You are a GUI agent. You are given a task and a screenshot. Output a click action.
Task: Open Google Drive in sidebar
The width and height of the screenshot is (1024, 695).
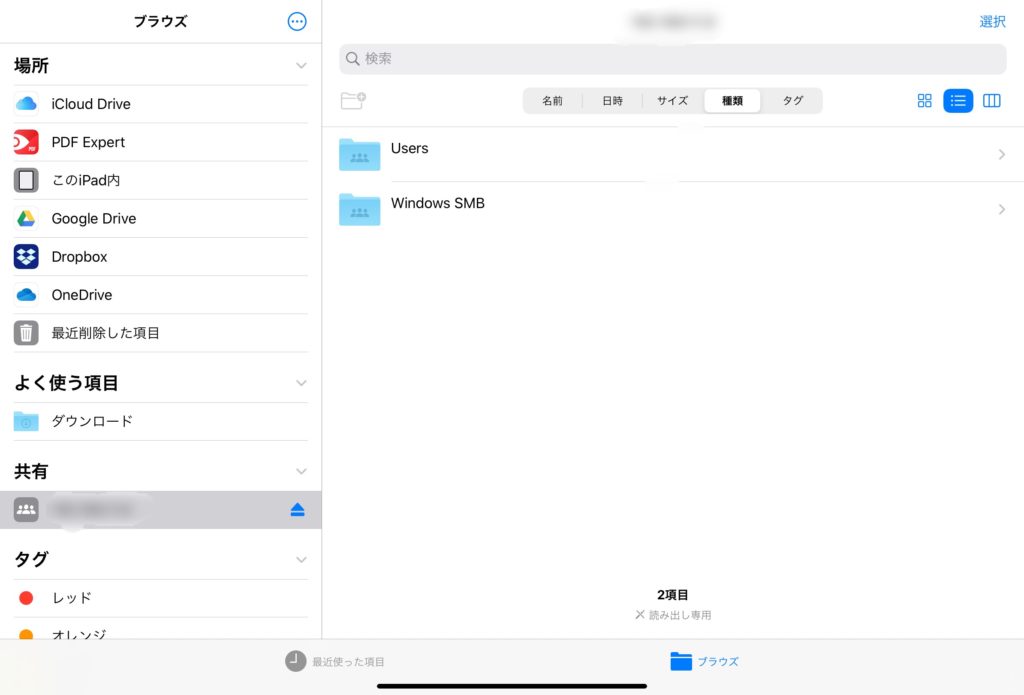[93, 219]
